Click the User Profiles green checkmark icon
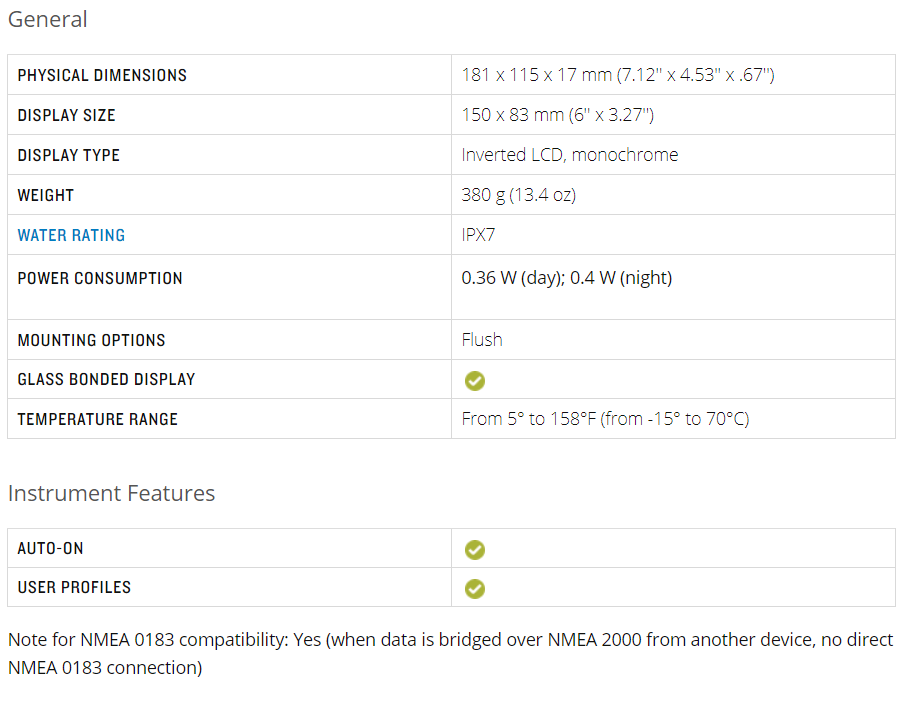Viewport: 911px width, 712px height. pyautogui.click(x=475, y=589)
